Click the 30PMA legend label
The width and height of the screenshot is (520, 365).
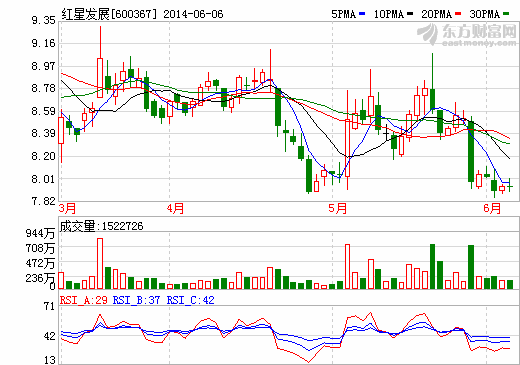[x=485, y=14]
